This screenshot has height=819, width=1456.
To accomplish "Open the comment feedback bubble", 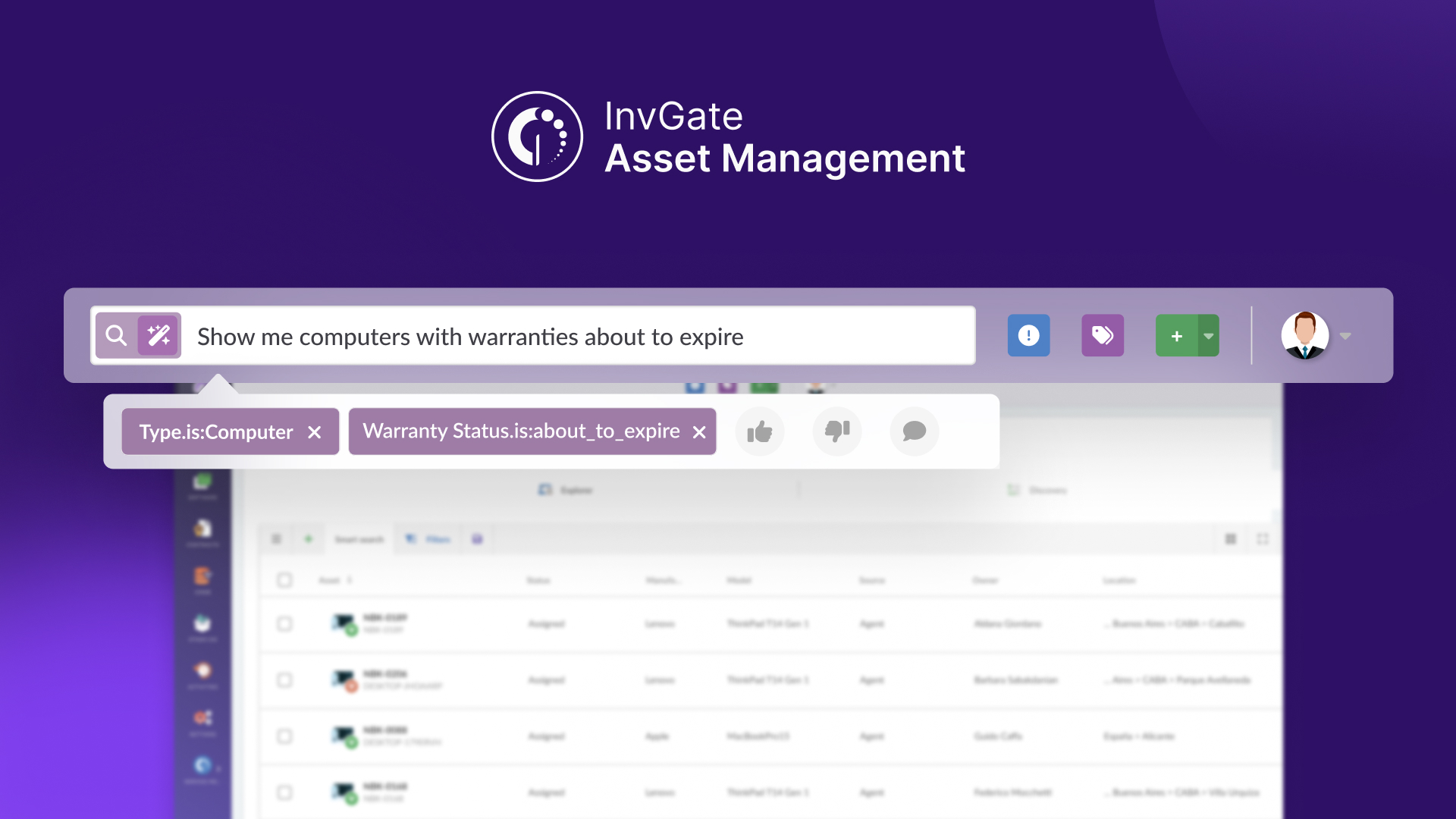I will [915, 431].
